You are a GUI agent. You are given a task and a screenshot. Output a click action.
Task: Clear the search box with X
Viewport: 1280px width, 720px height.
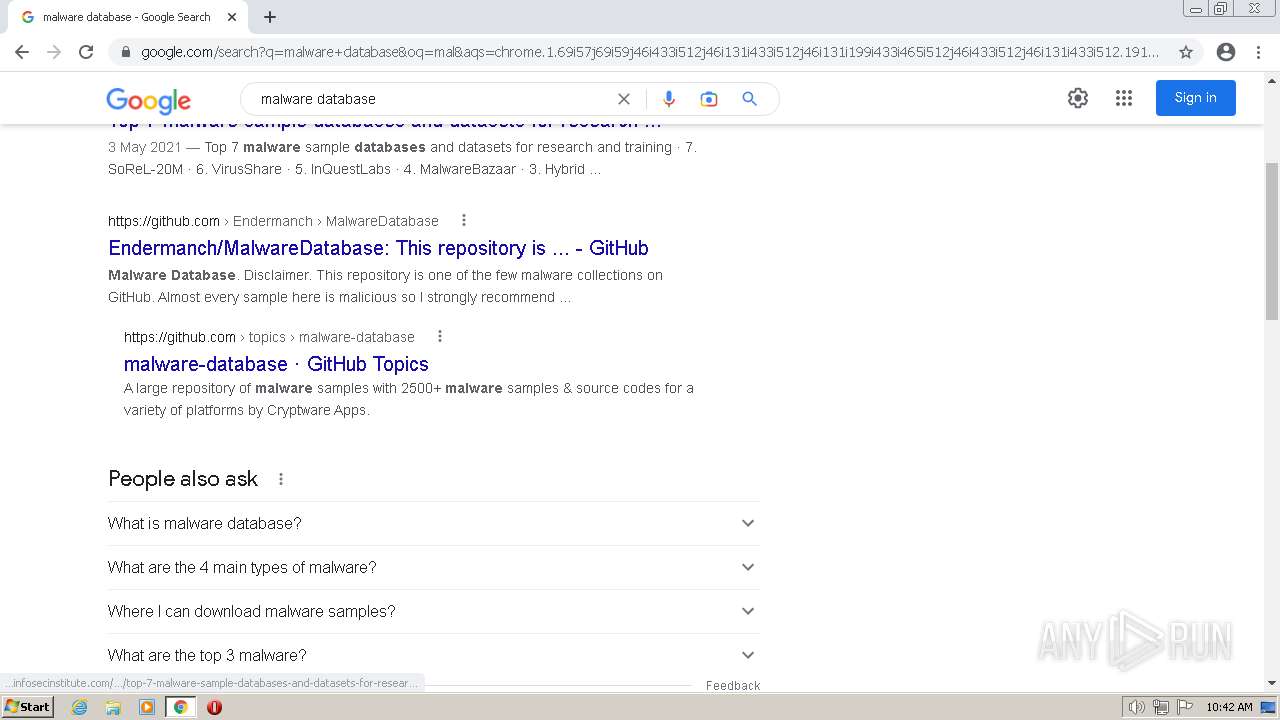pyautogui.click(x=624, y=99)
